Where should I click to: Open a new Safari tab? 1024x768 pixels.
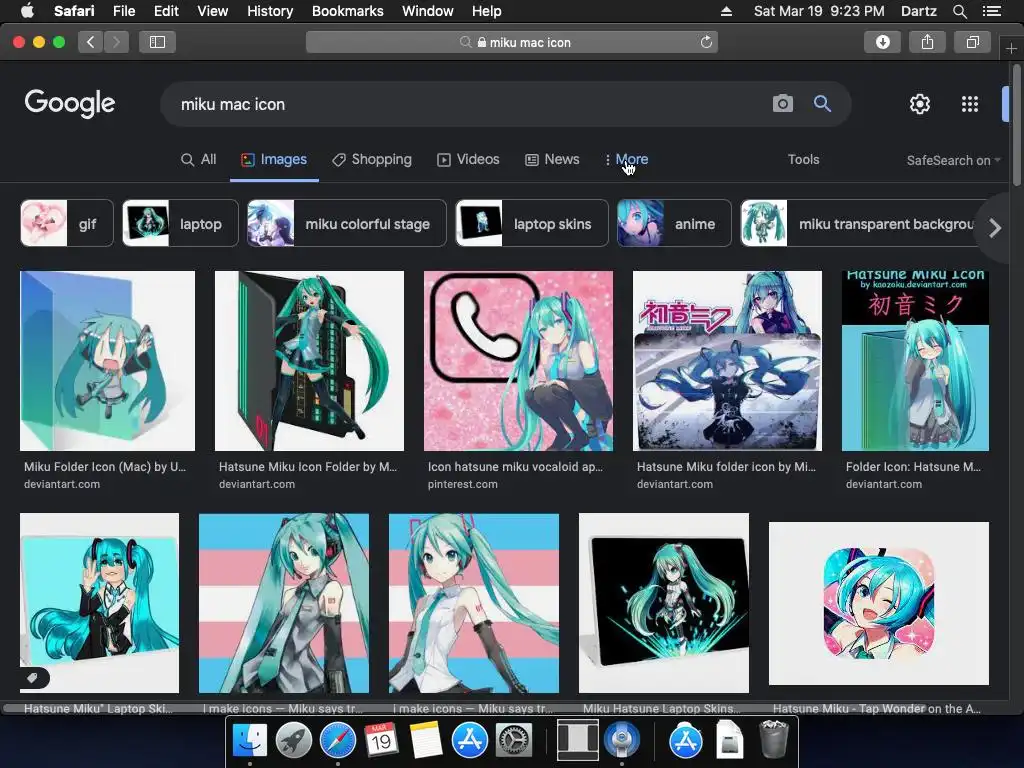click(1011, 48)
